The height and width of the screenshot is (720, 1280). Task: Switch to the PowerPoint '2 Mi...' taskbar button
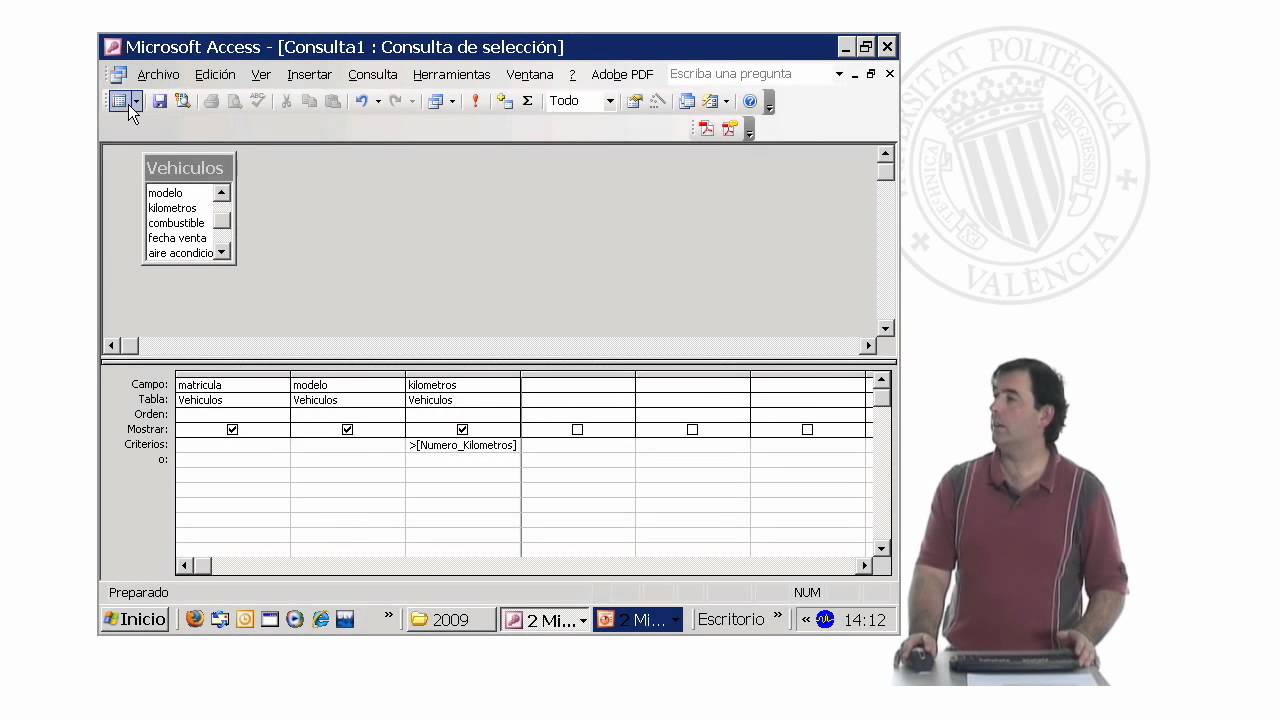tap(638, 620)
